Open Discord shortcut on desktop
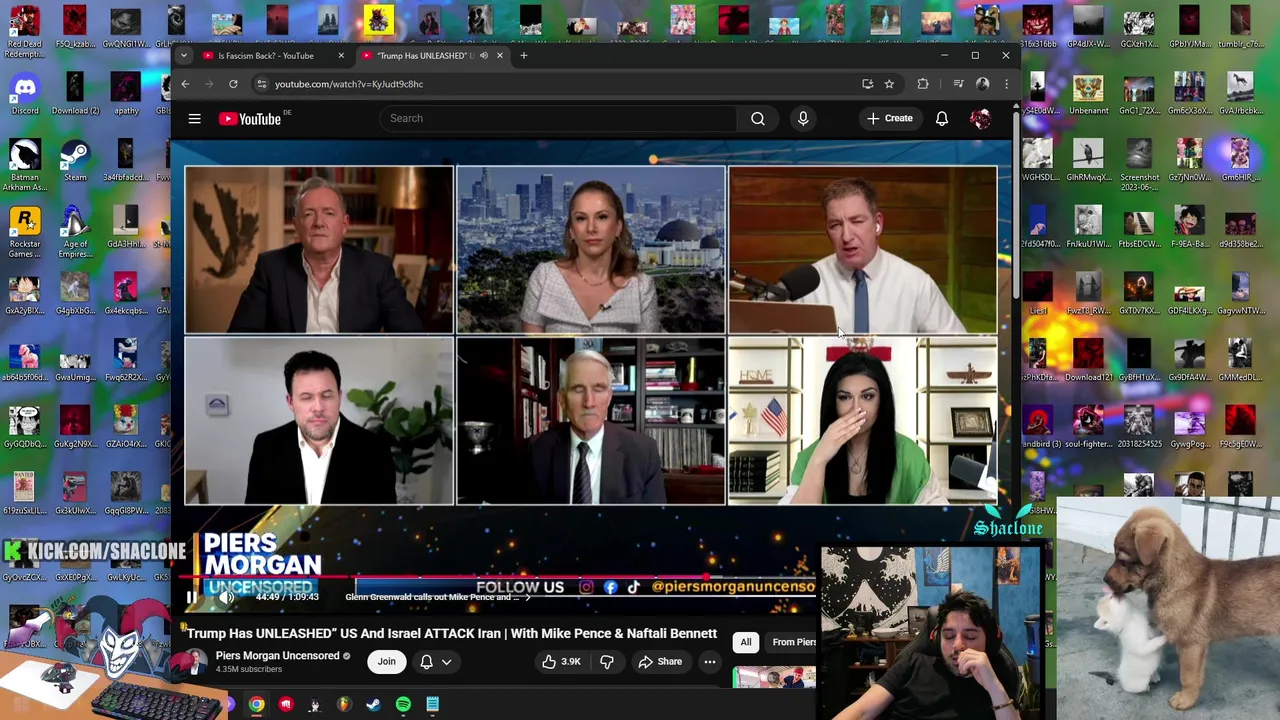This screenshot has height=720, width=1280. click(x=24, y=95)
